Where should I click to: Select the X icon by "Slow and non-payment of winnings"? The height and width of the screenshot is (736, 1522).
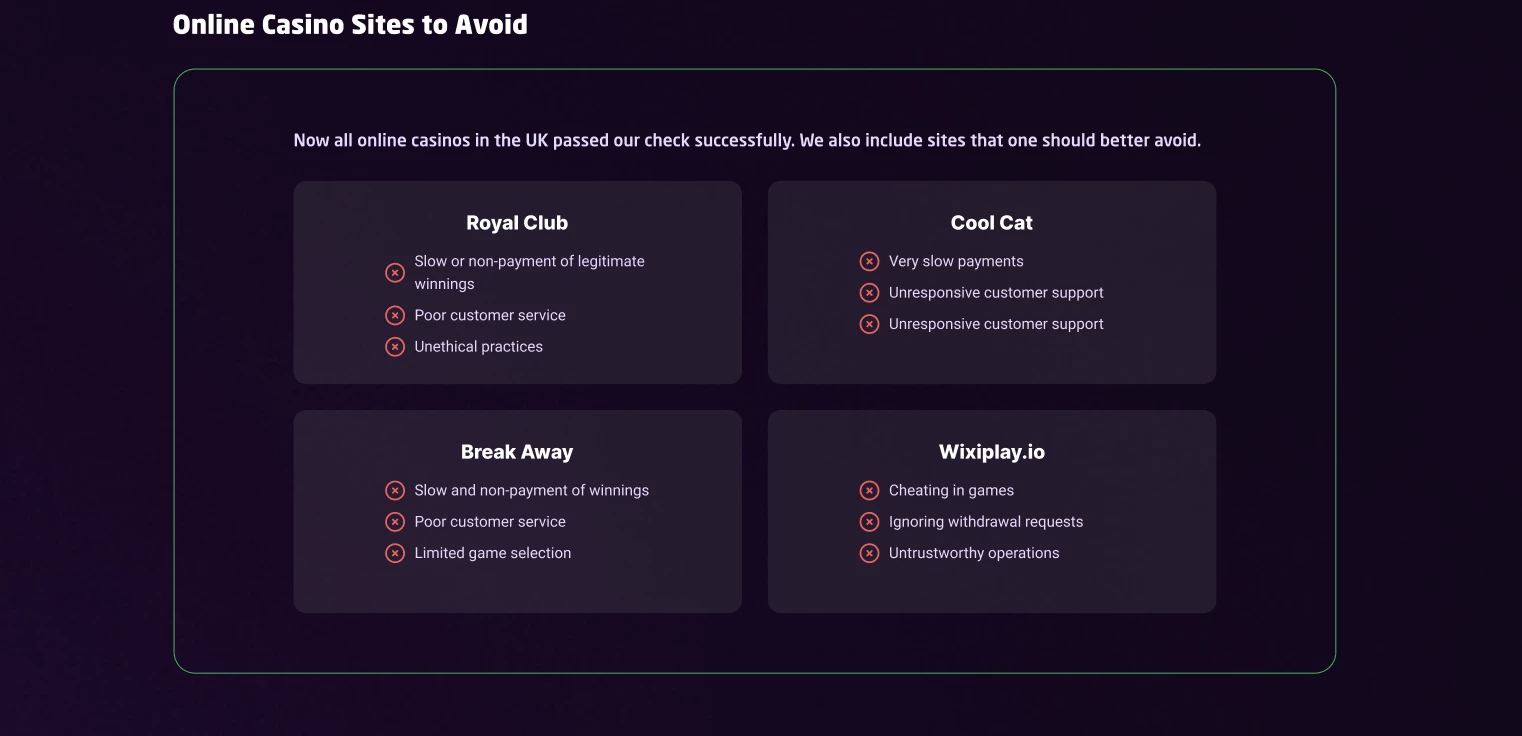pos(395,491)
